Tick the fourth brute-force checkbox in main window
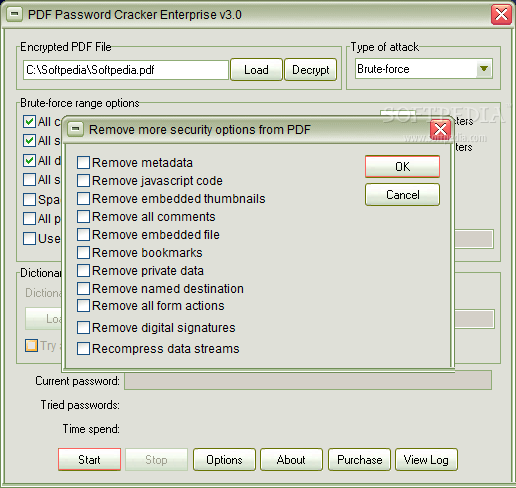 (30, 180)
